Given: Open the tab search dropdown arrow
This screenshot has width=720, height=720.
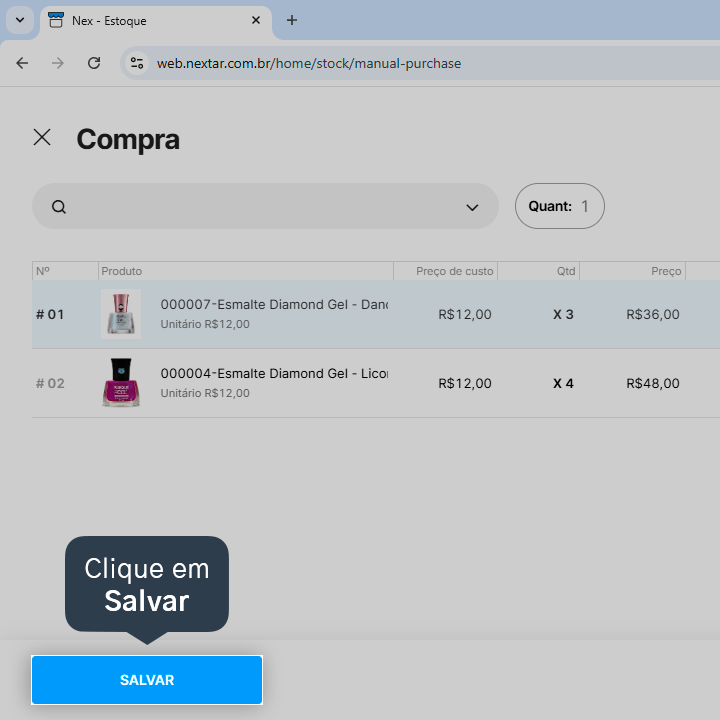Looking at the screenshot, I should coord(20,20).
